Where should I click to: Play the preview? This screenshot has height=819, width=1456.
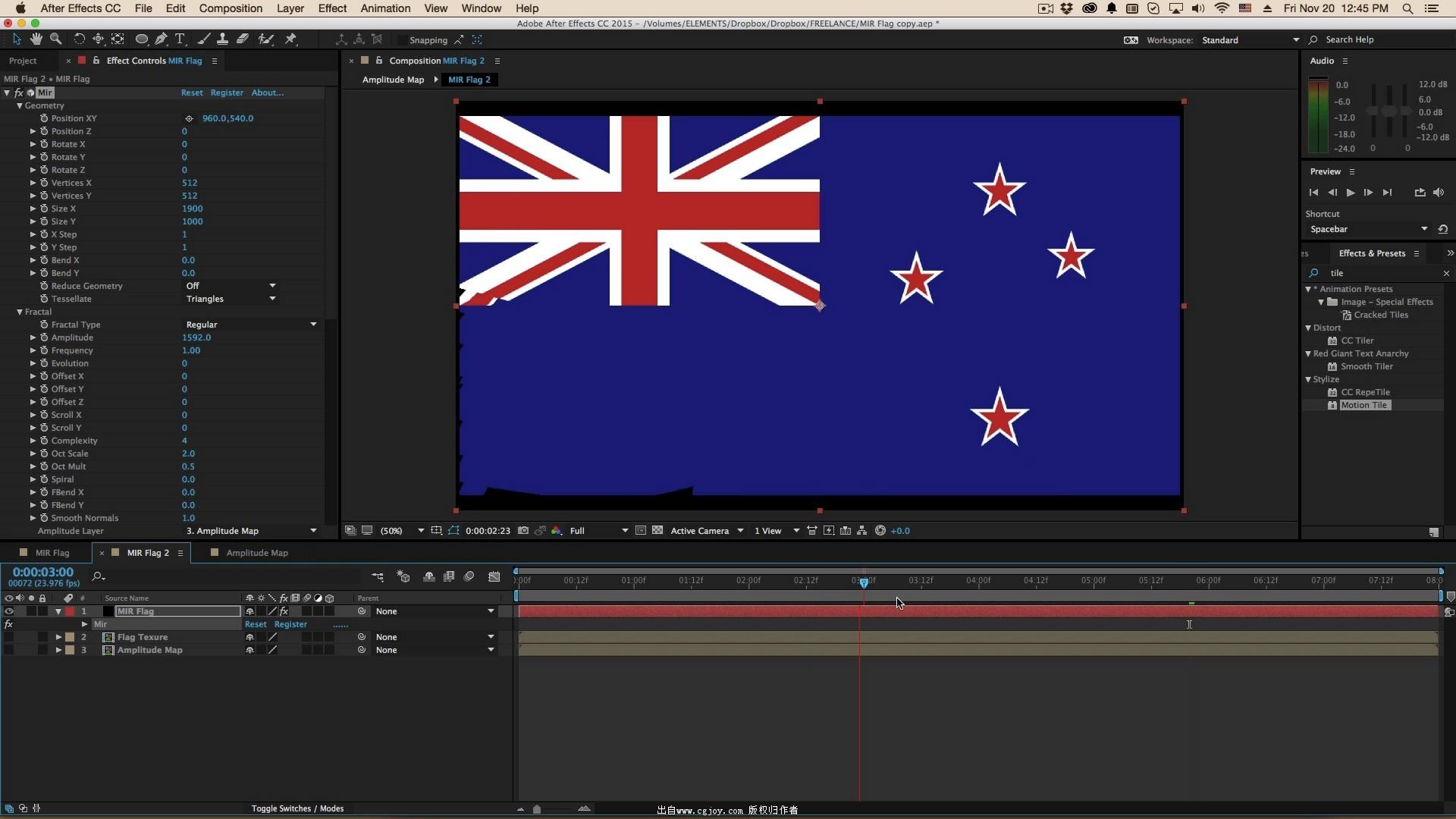click(1351, 193)
